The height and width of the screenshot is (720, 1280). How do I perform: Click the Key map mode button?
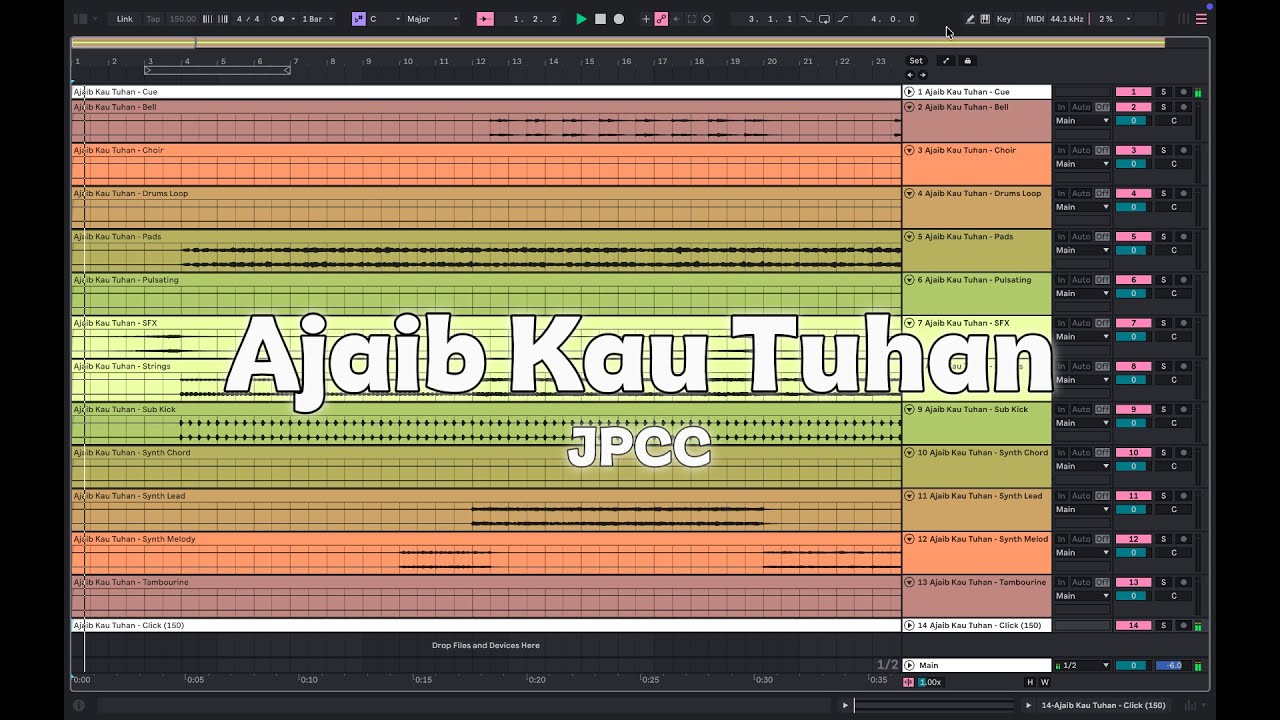pos(1004,19)
